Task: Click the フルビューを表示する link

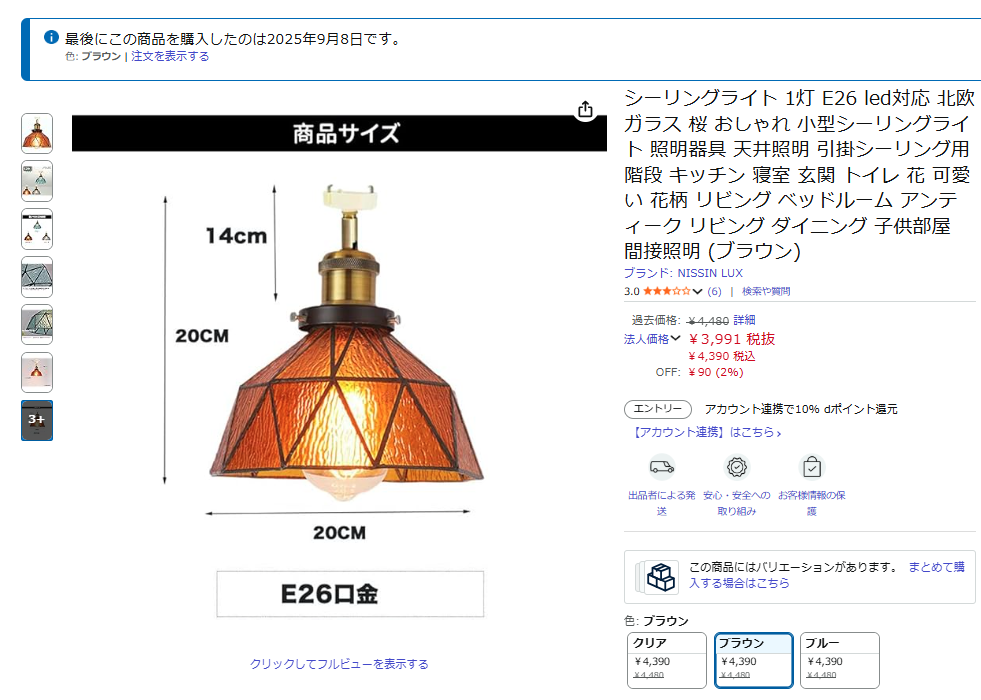Action: click(339, 664)
